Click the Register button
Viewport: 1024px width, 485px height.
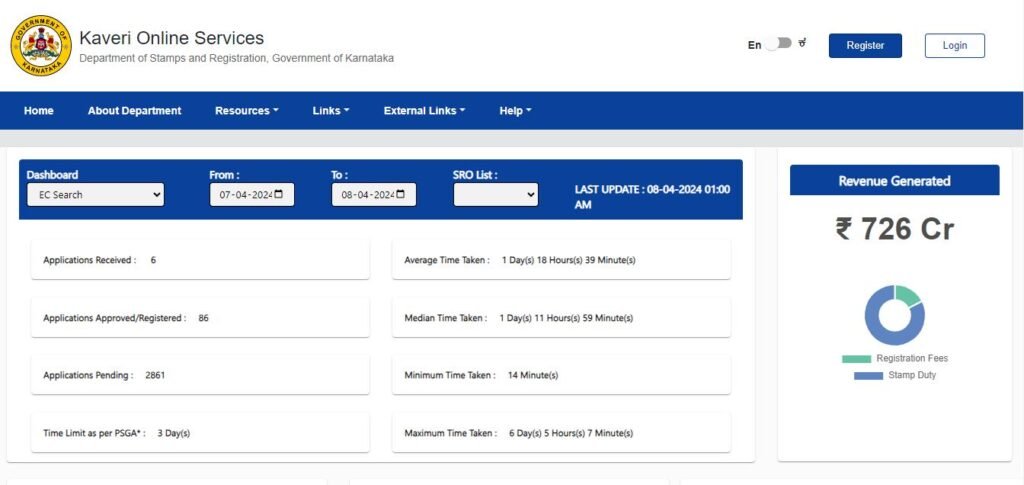[865, 46]
